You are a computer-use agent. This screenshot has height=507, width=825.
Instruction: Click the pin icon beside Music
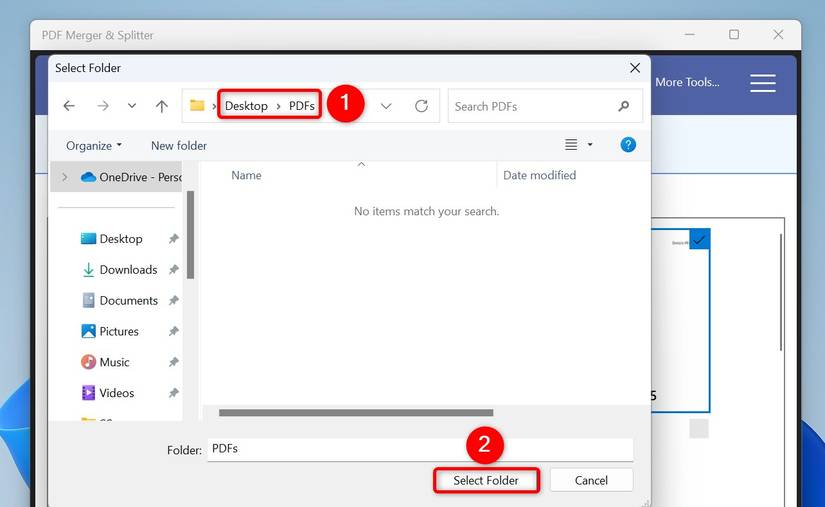(x=173, y=362)
